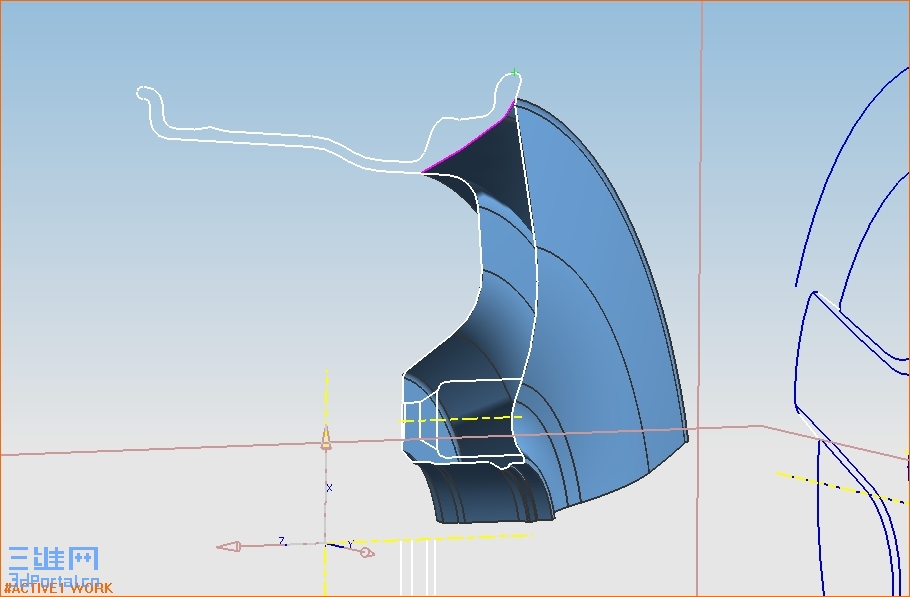The height and width of the screenshot is (597, 910).
Task: Click the vertical axis arrowhead of datum
Action: click(326, 437)
